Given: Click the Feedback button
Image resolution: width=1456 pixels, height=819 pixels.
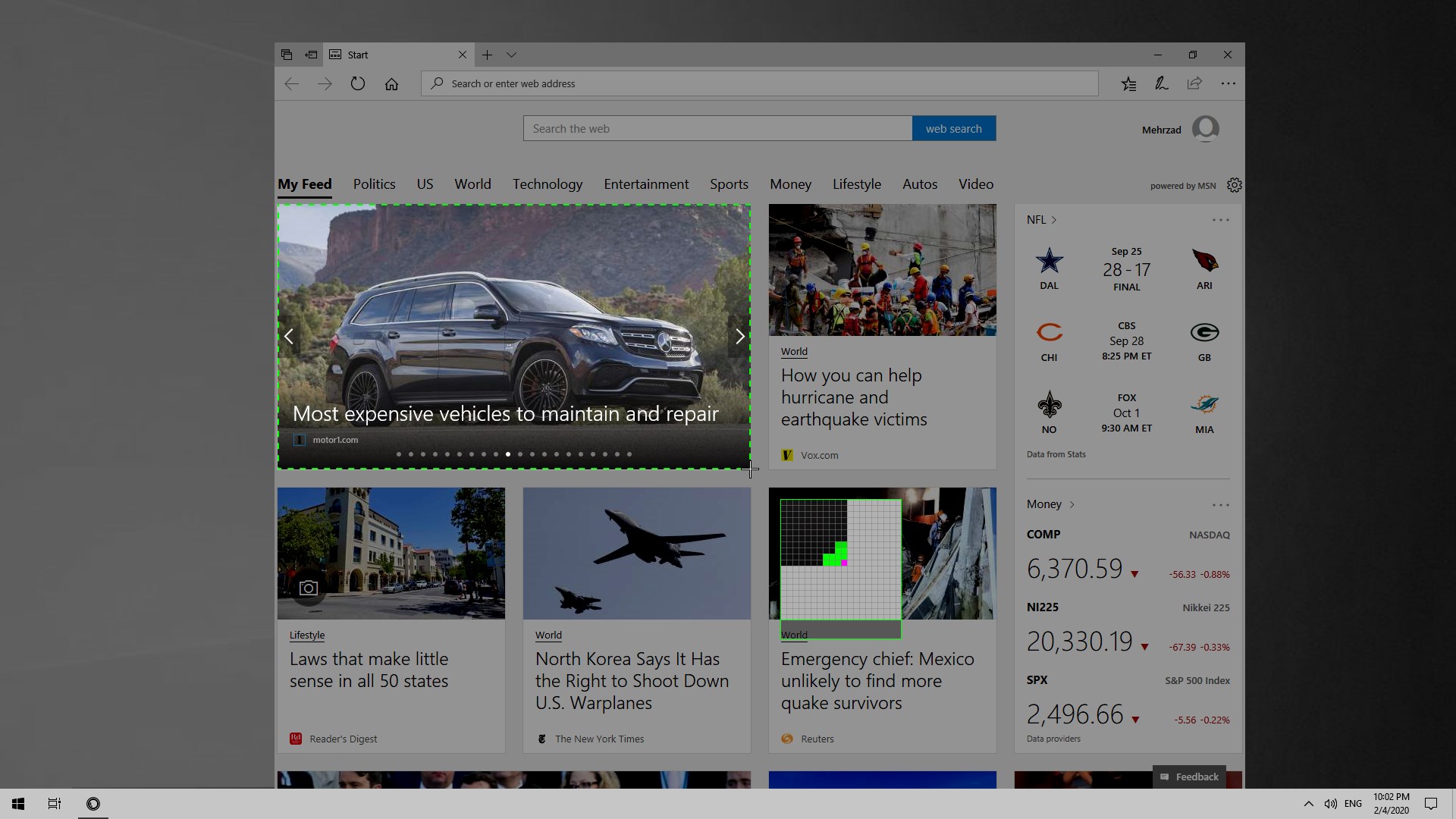Looking at the screenshot, I should 1189,777.
